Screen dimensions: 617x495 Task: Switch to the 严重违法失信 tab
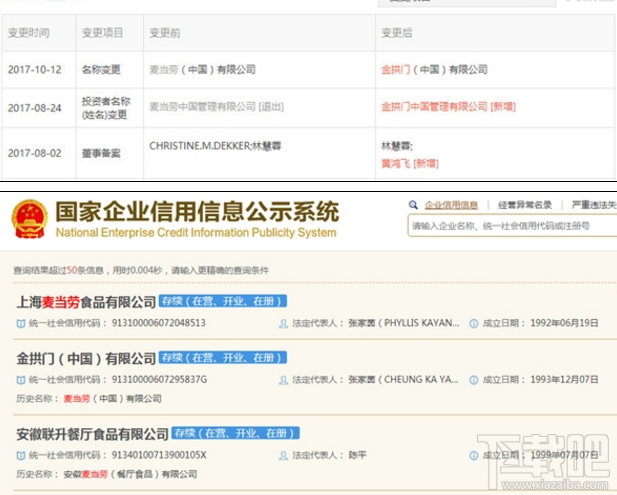coord(594,205)
